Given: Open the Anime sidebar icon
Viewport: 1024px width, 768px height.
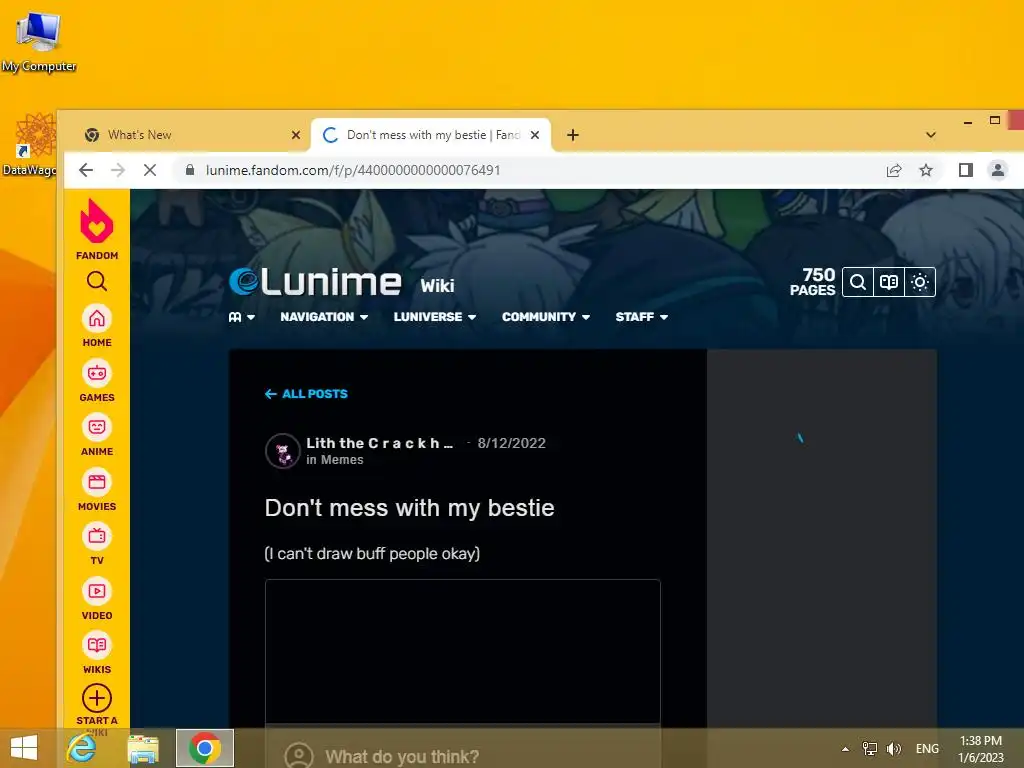Looking at the screenshot, I should [x=97, y=427].
